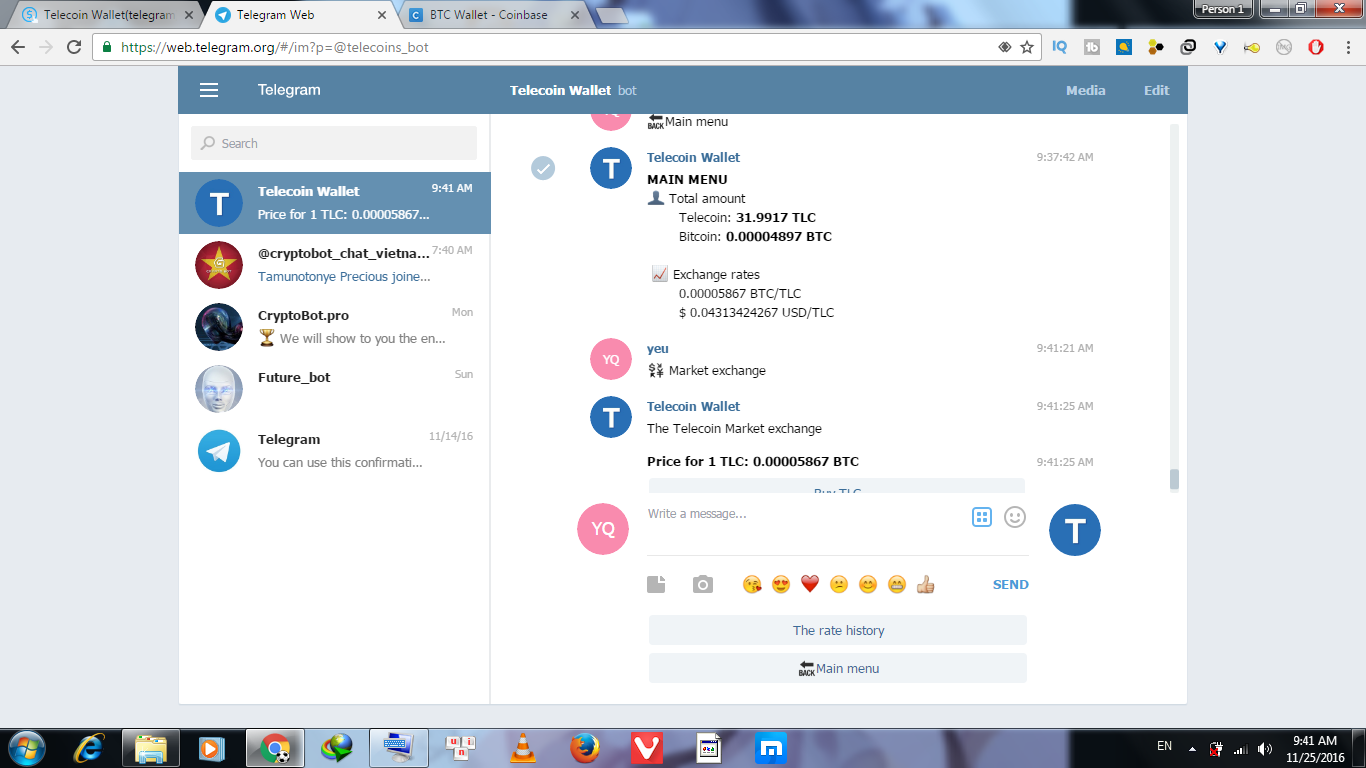Click the volume speaker tray icon
Screen dimensions: 1366x768
(x=1265, y=748)
